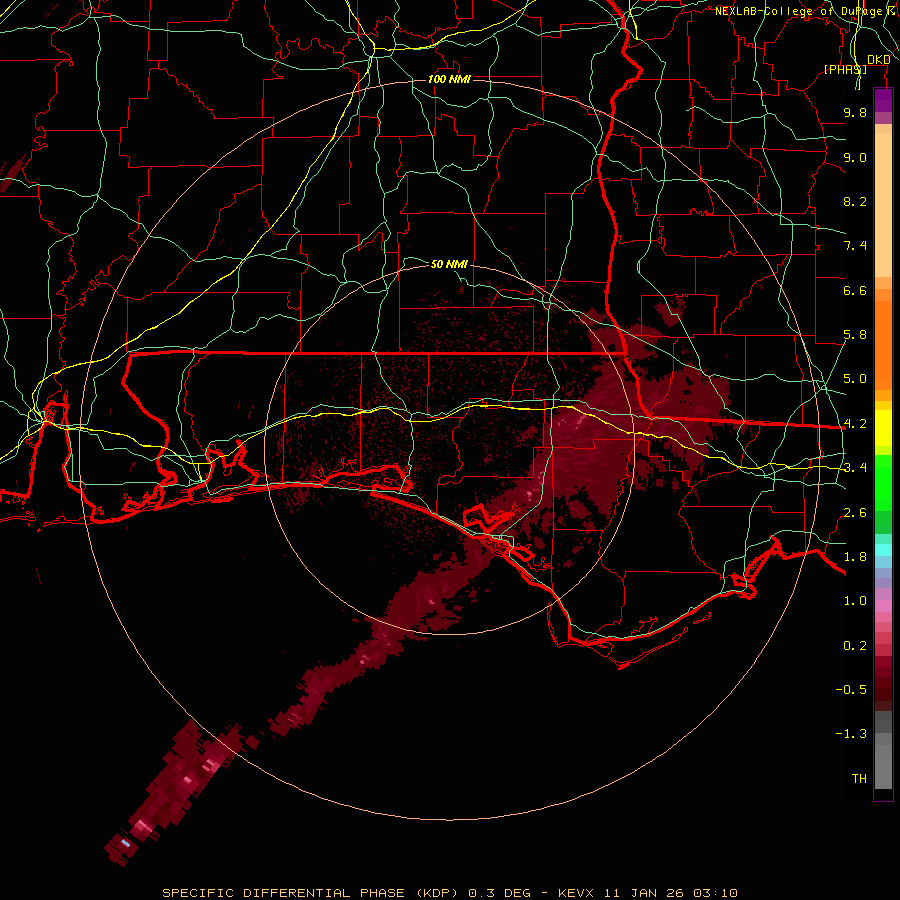Pick the cyan segment of the color bar
The width and height of the screenshot is (900, 900).
(x=883, y=550)
